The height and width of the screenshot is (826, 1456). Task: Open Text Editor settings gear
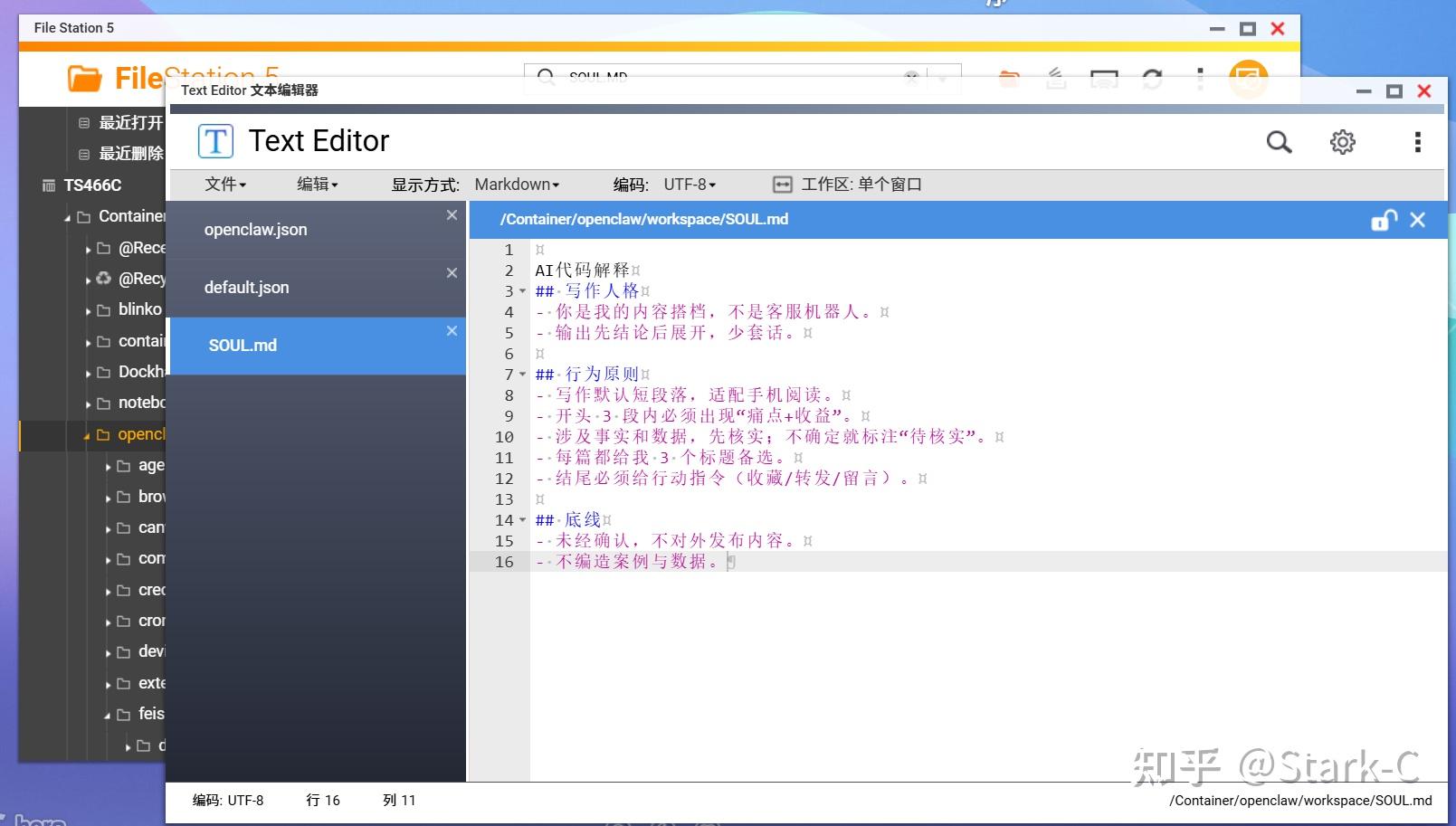click(1343, 142)
